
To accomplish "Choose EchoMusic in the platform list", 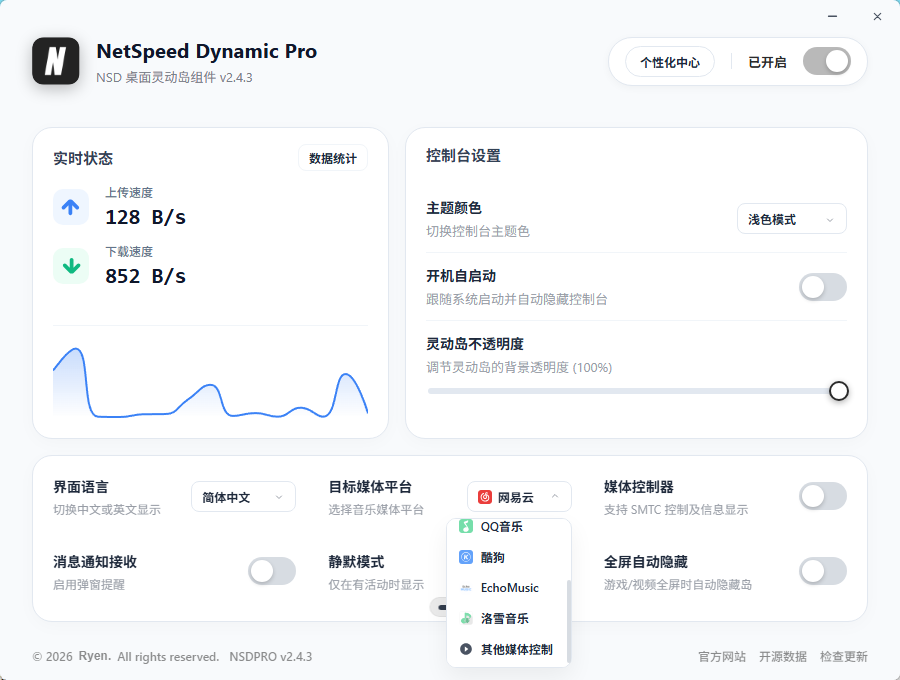I will (507, 588).
